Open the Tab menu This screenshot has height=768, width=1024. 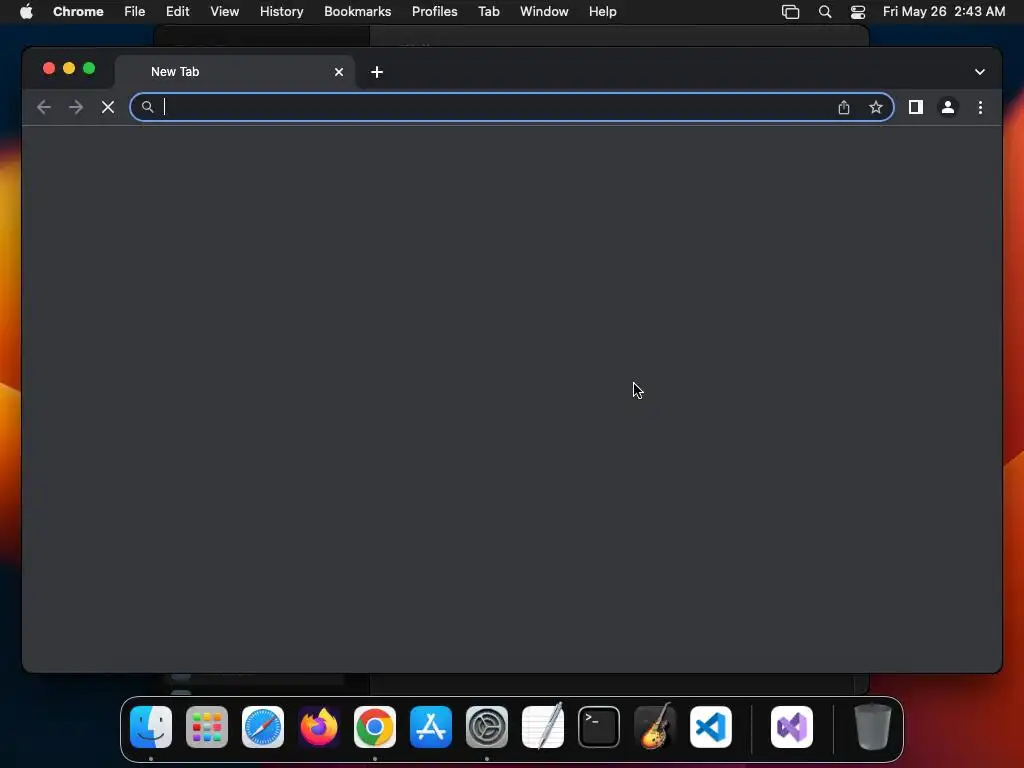pyautogui.click(x=488, y=11)
